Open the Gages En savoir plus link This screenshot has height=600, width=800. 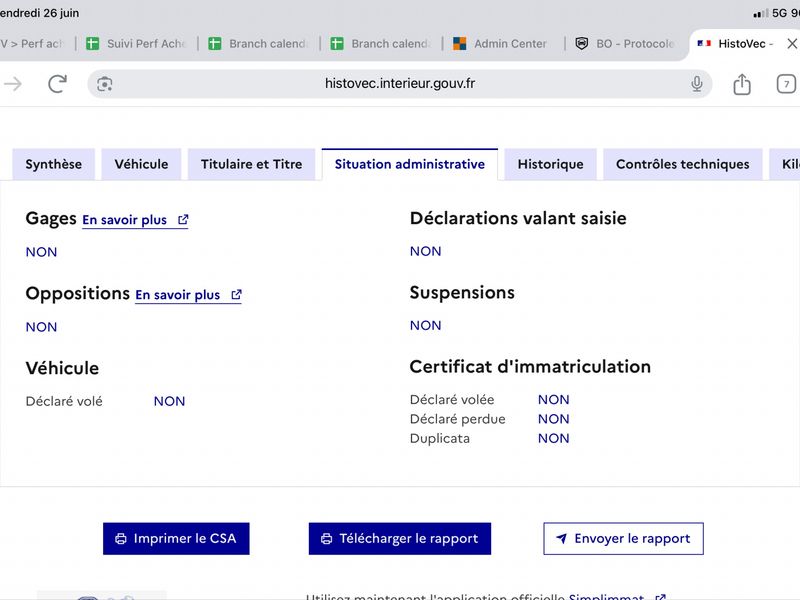[x=124, y=220]
